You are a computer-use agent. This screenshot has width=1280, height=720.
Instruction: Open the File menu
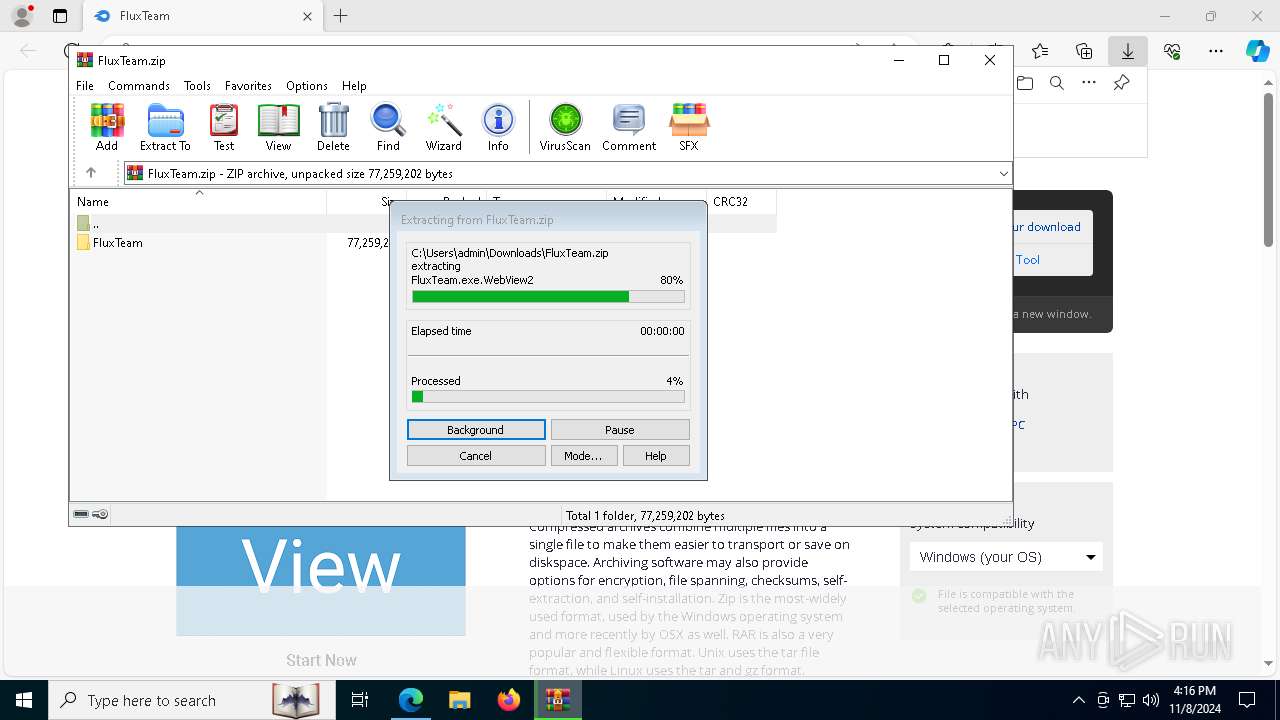tap(85, 86)
